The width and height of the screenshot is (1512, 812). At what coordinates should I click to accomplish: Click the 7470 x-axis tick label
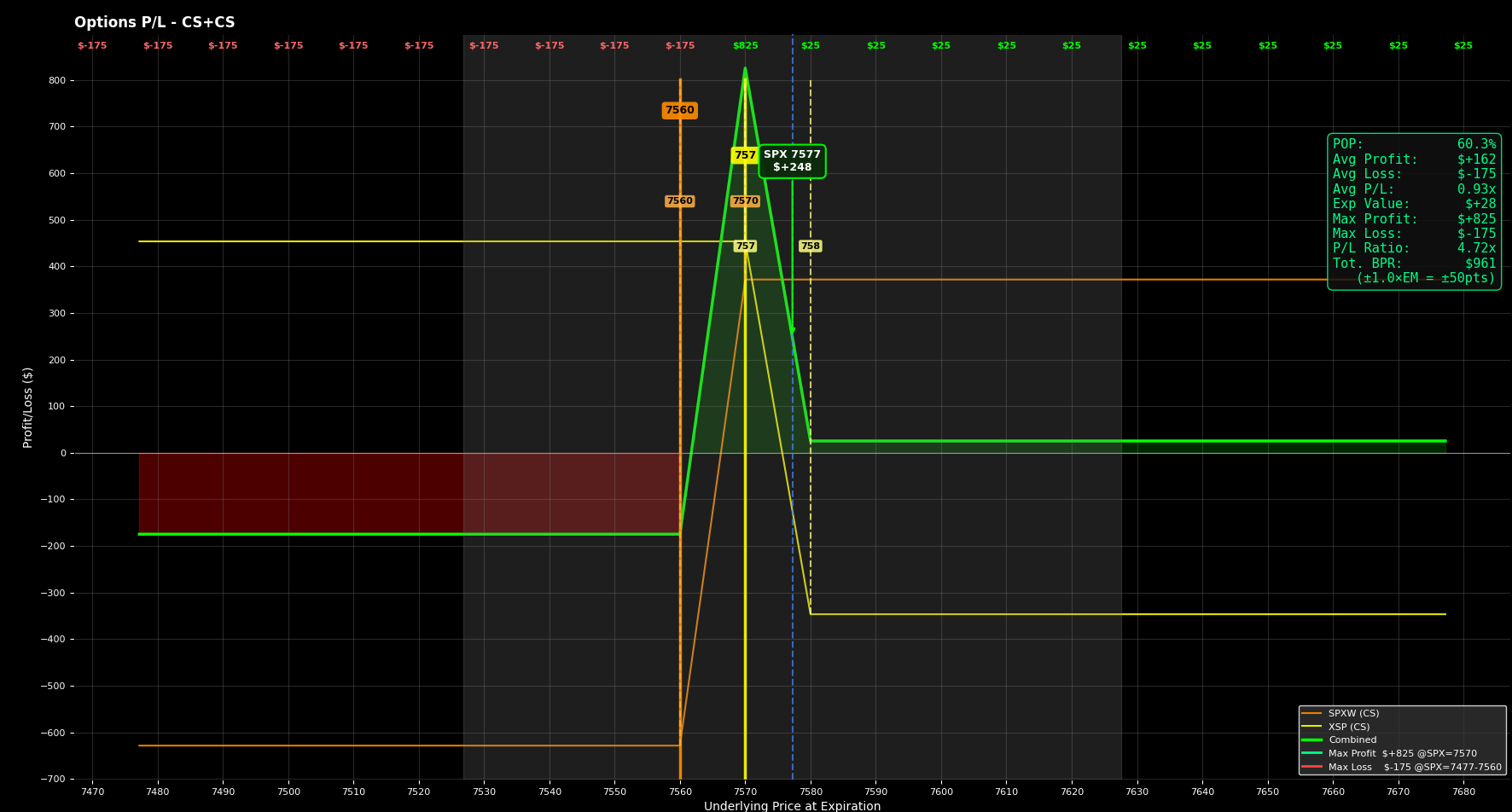[92, 792]
